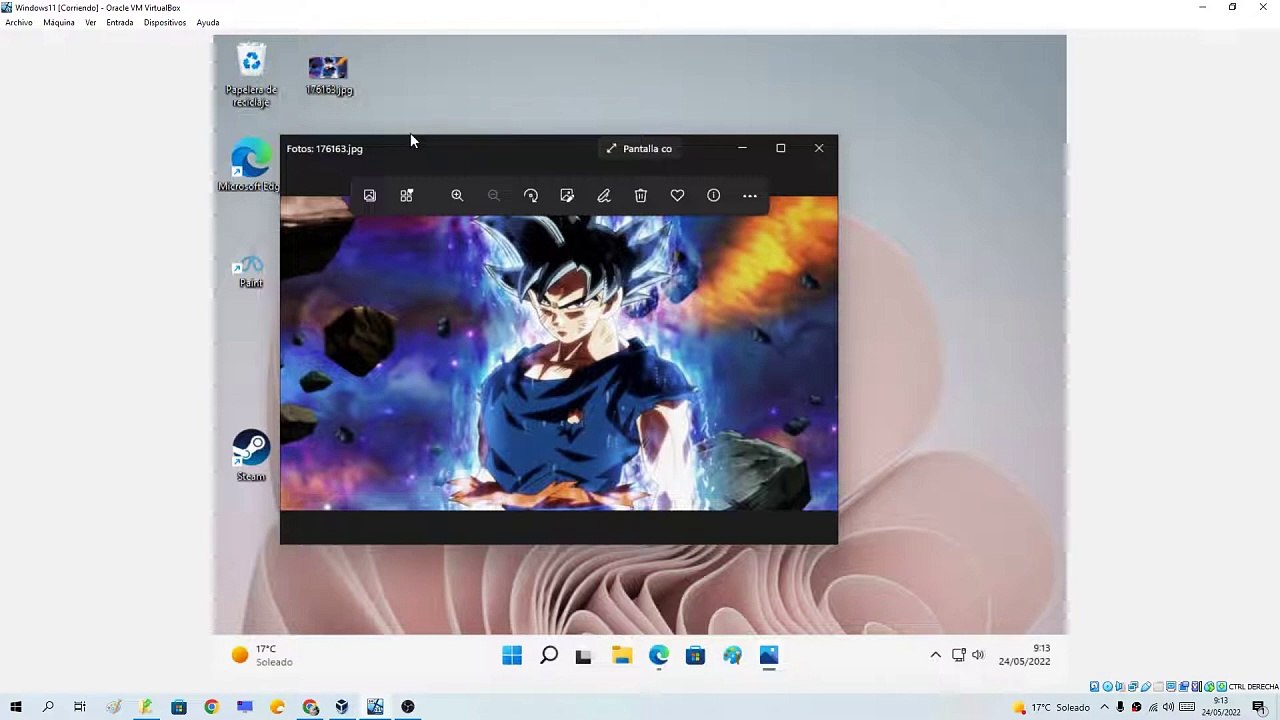Open the Windows 11 Start menu in the VM

pos(512,656)
